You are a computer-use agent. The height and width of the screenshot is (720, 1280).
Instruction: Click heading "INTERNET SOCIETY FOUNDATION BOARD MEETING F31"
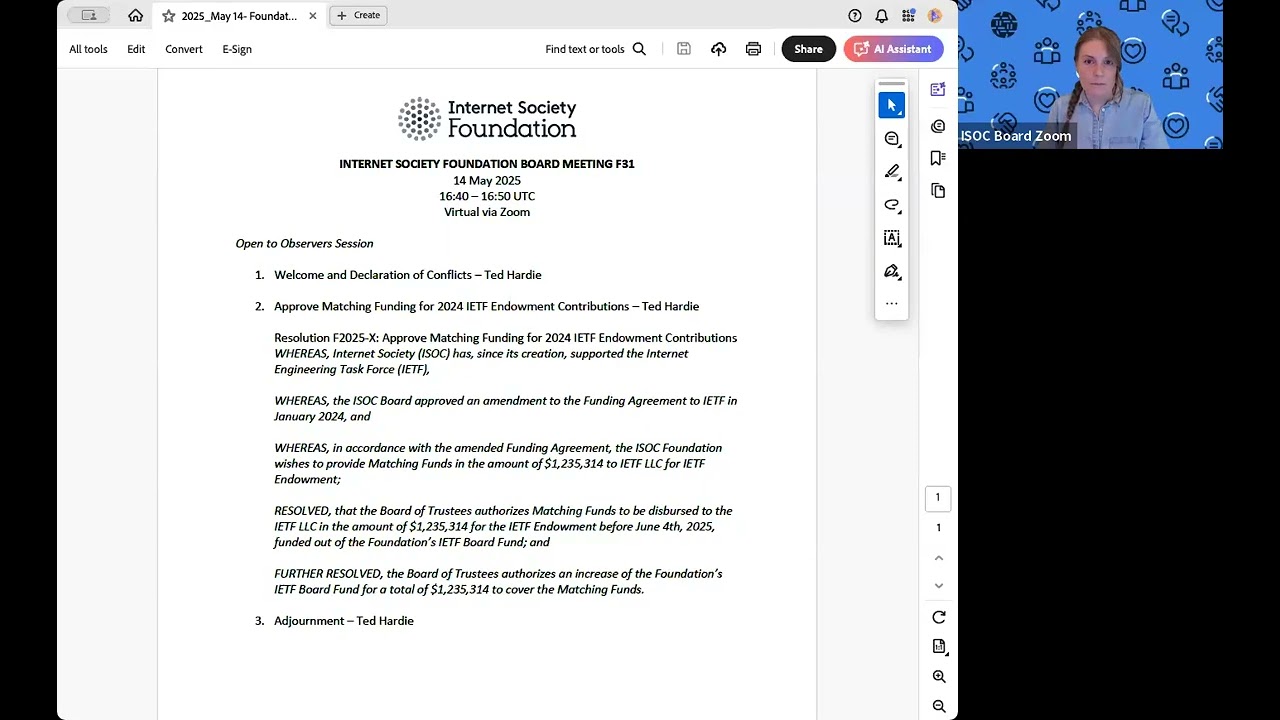[x=487, y=164]
